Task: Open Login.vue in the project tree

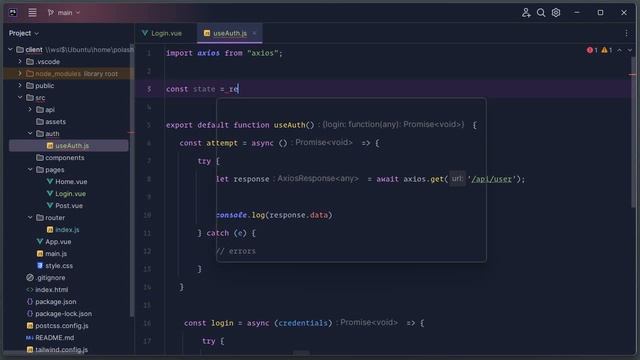Action: pyautogui.click(x=66, y=193)
